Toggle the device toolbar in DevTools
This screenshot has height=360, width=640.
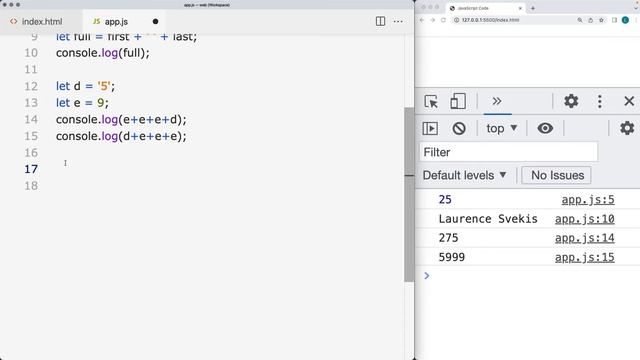coord(458,101)
